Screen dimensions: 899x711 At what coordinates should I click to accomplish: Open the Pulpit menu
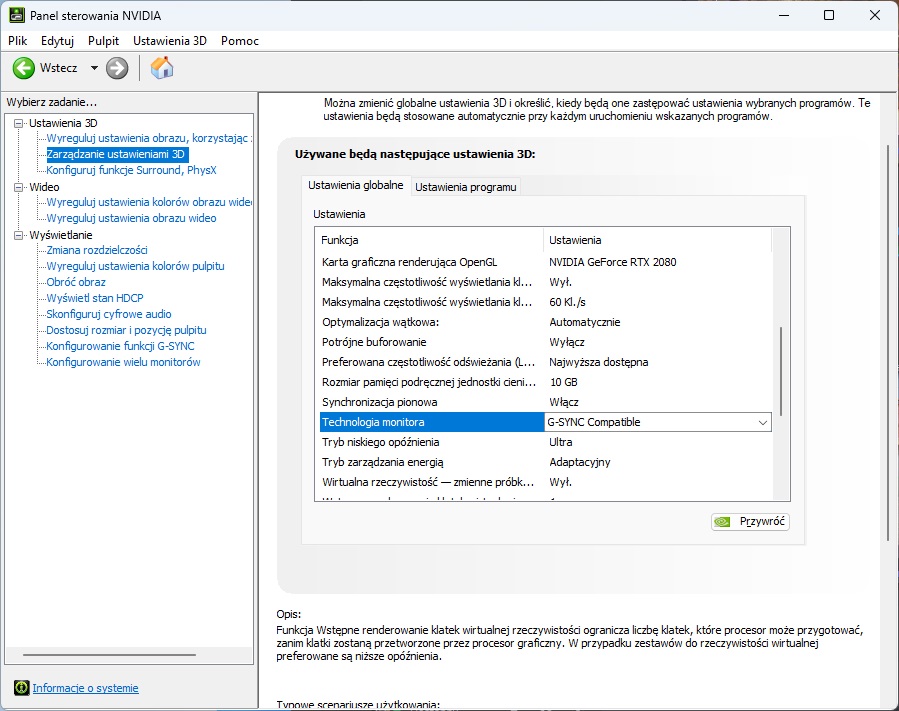pyautogui.click(x=103, y=41)
